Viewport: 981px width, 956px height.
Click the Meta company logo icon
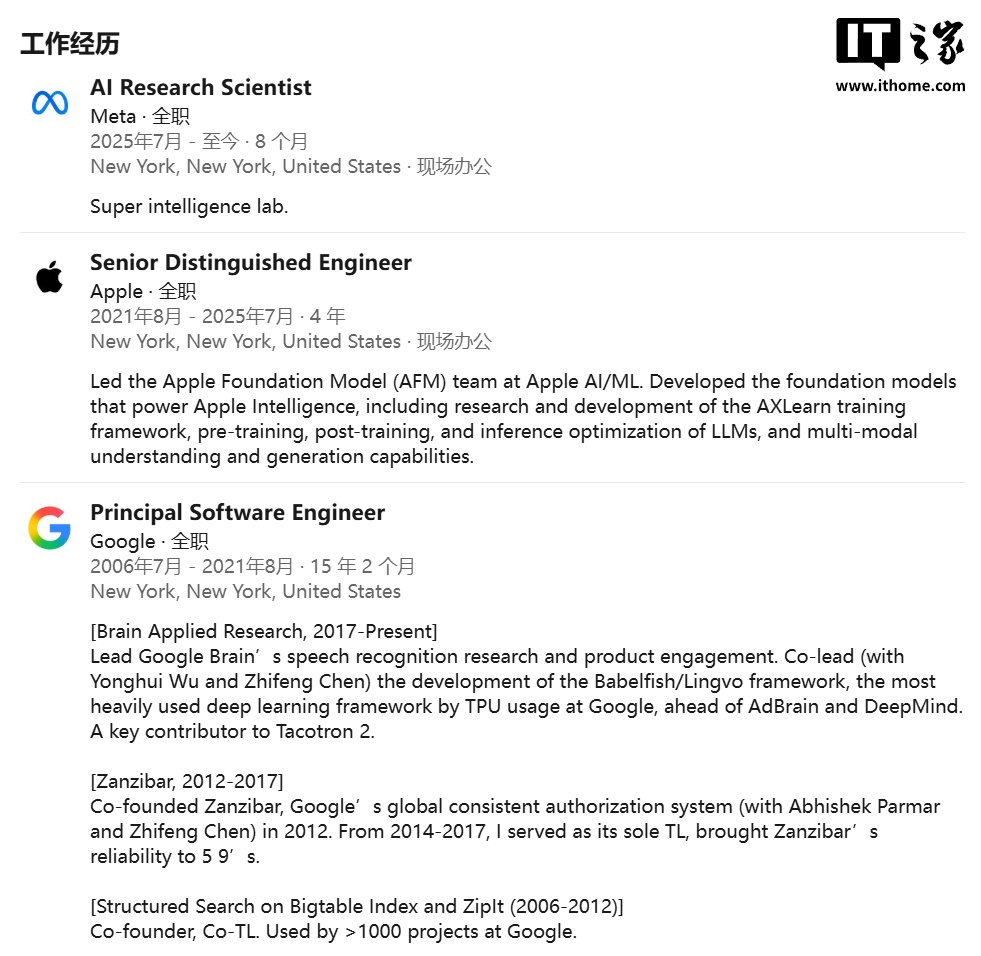click(x=49, y=102)
